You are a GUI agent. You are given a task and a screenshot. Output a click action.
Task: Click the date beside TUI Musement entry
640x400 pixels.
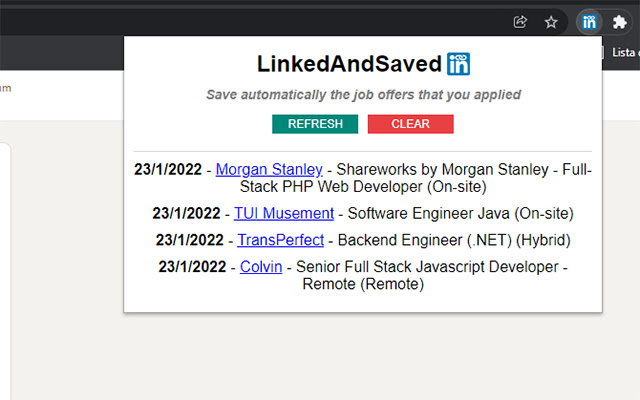tap(186, 213)
